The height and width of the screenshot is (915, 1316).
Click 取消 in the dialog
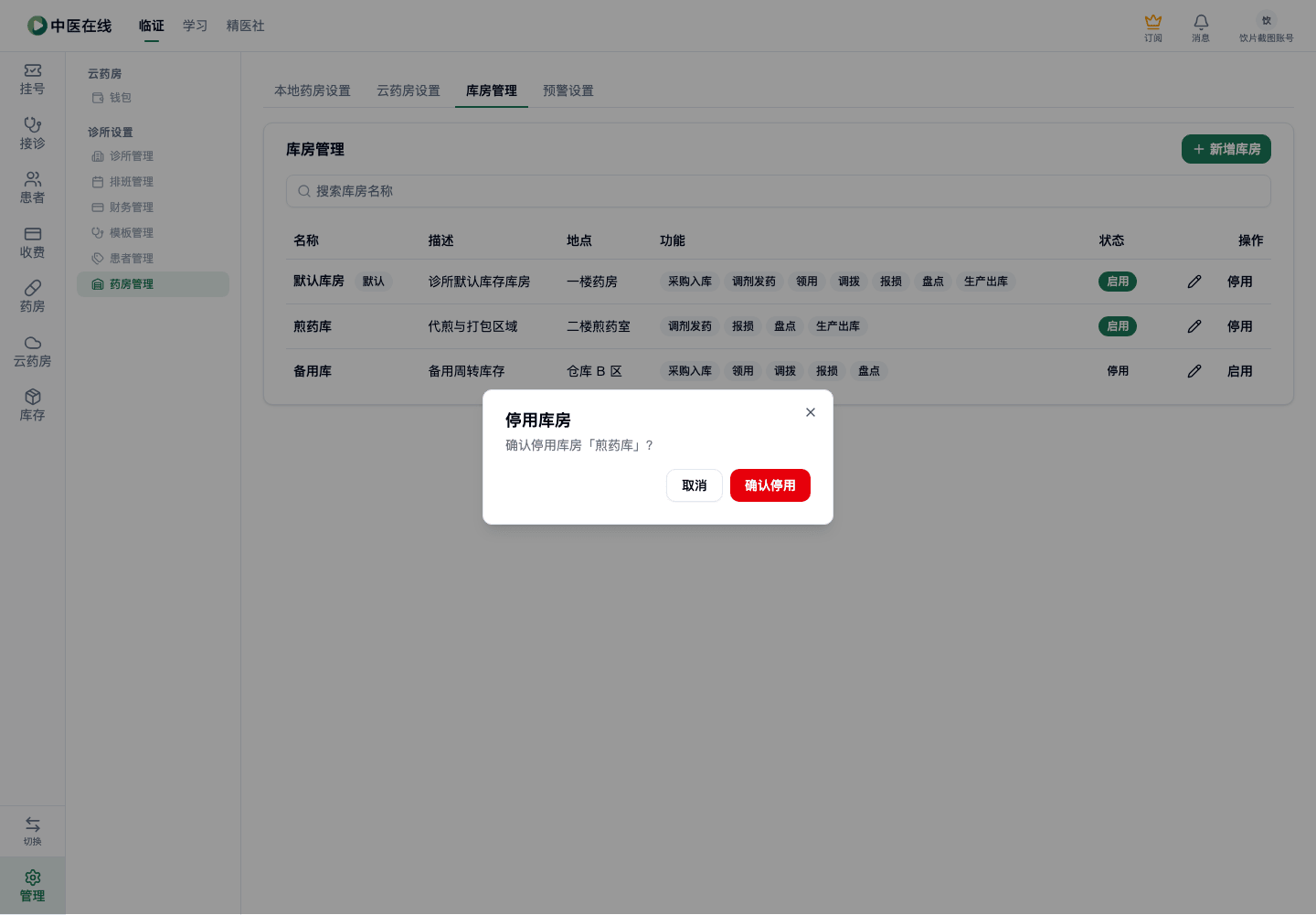[695, 485]
